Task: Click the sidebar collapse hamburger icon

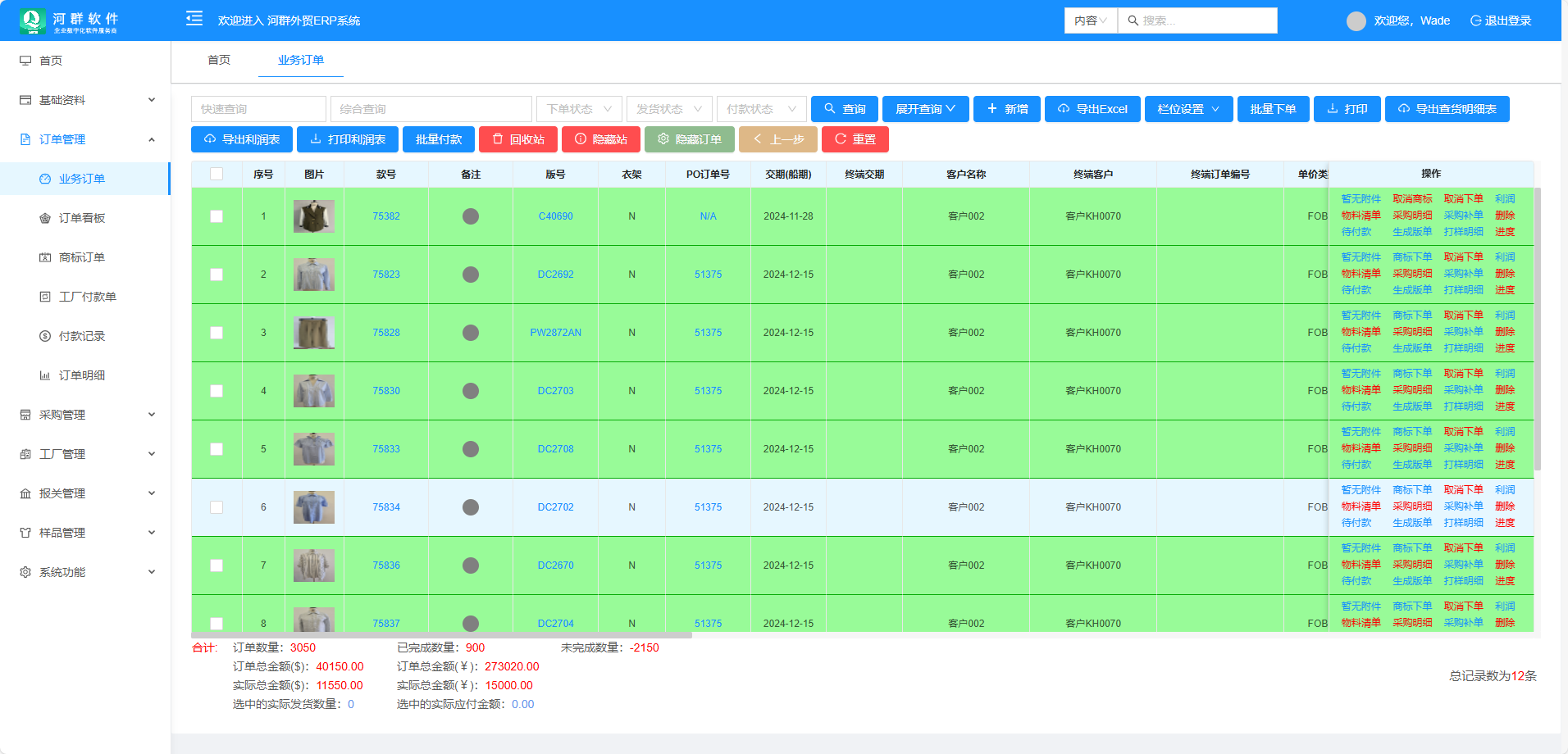Action: tap(194, 19)
